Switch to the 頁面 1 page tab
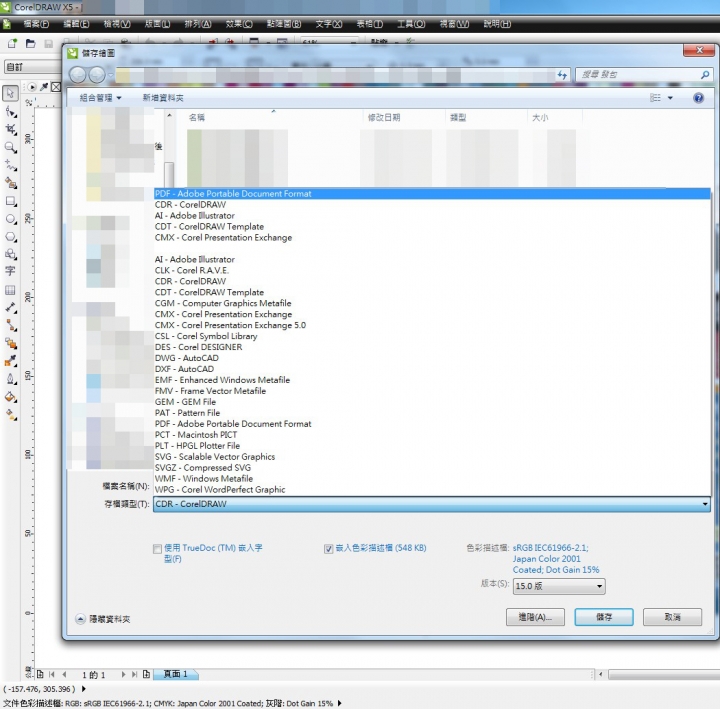The image size is (720, 709). (176, 674)
